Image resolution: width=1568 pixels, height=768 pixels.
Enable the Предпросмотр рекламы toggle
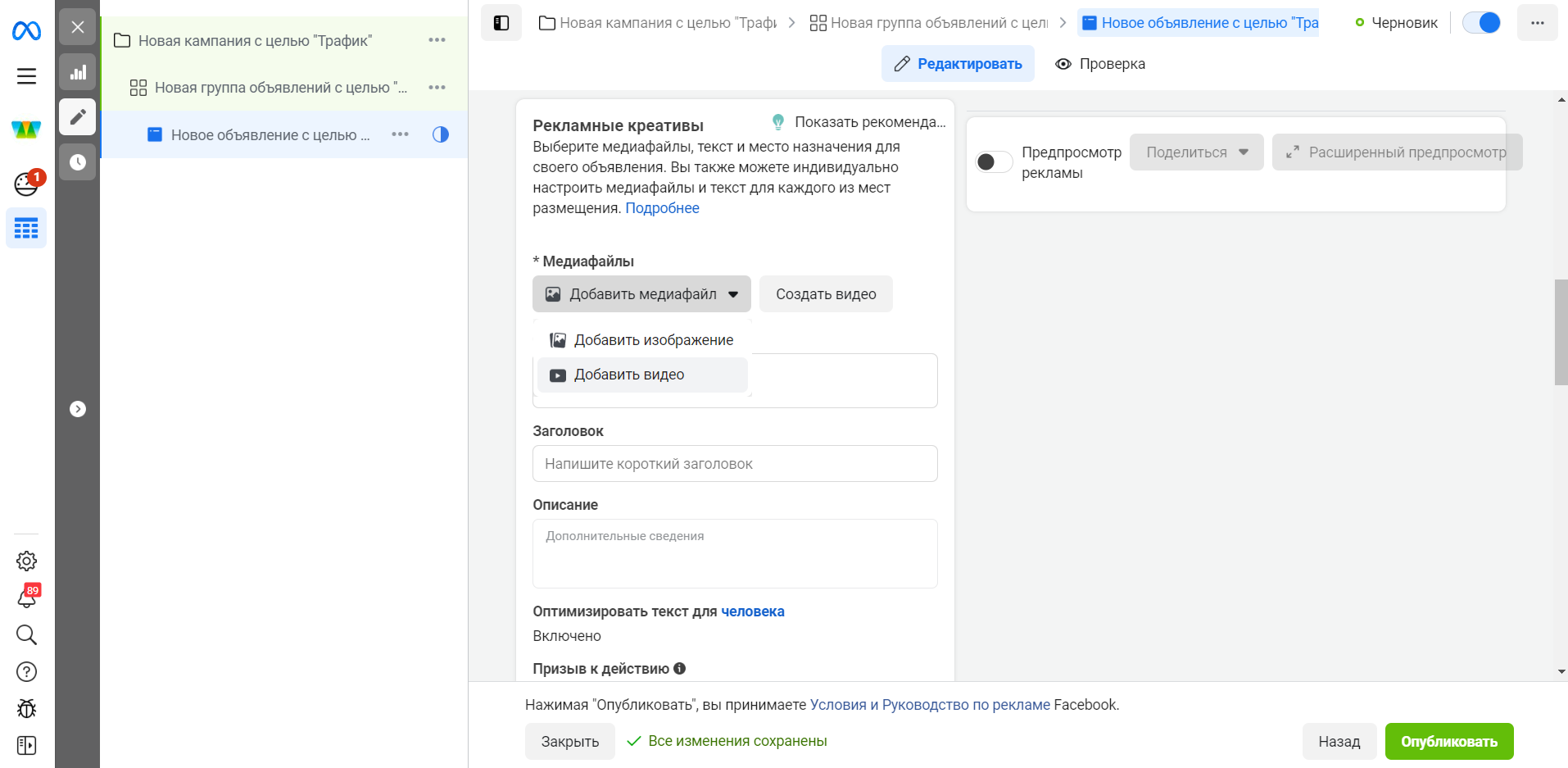[994, 162]
